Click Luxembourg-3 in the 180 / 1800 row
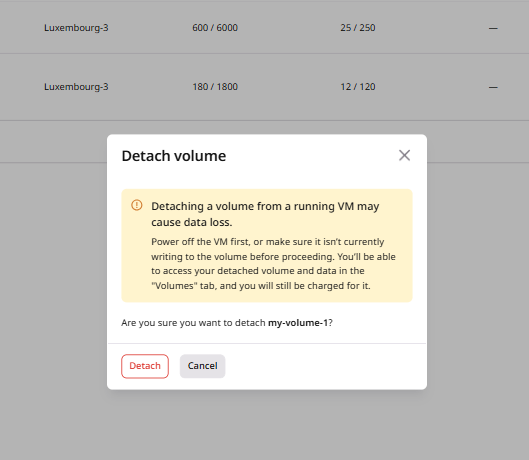 pos(76,87)
